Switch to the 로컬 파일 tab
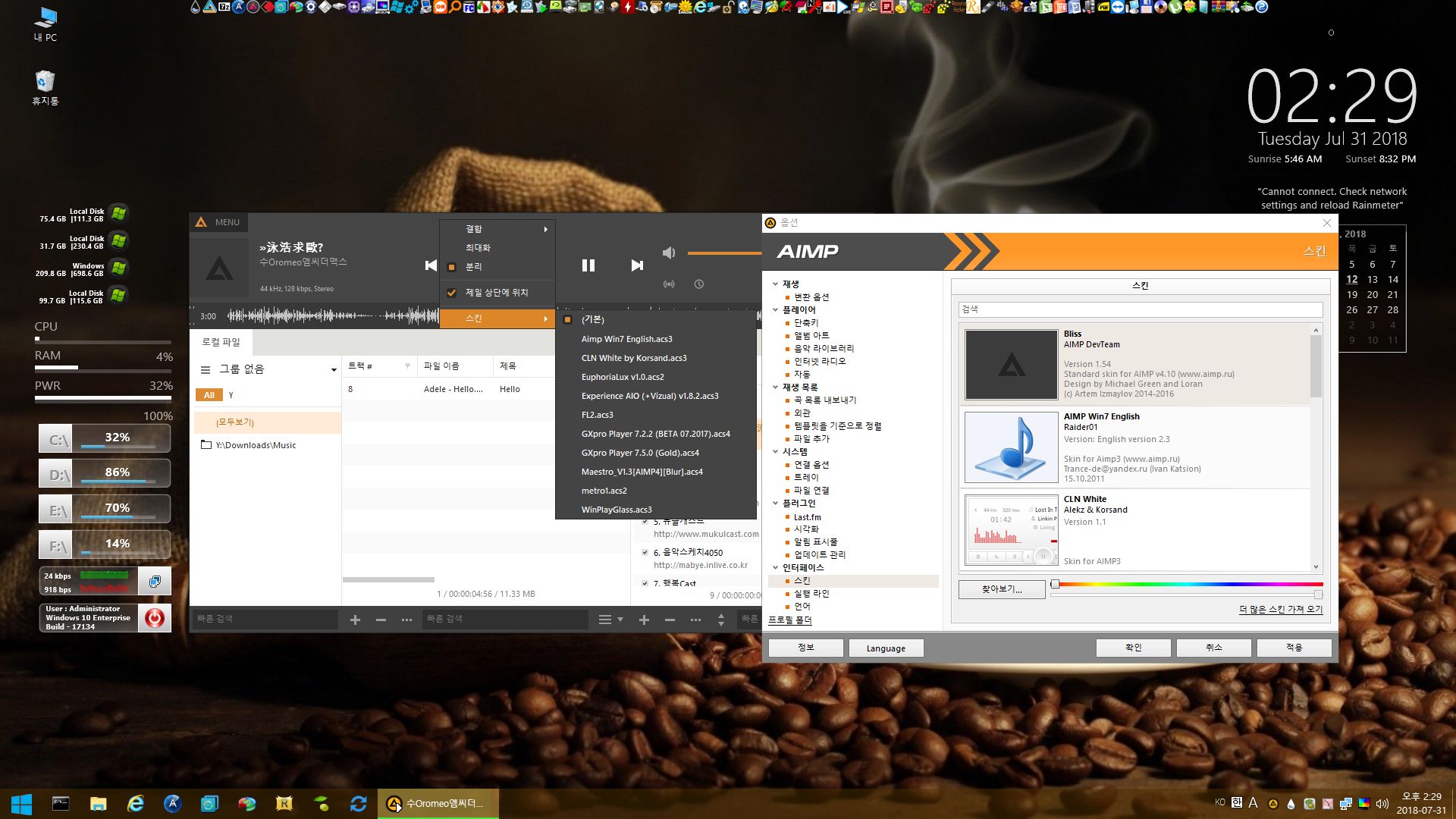This screenshot has width=1456, height=819. 221,342
